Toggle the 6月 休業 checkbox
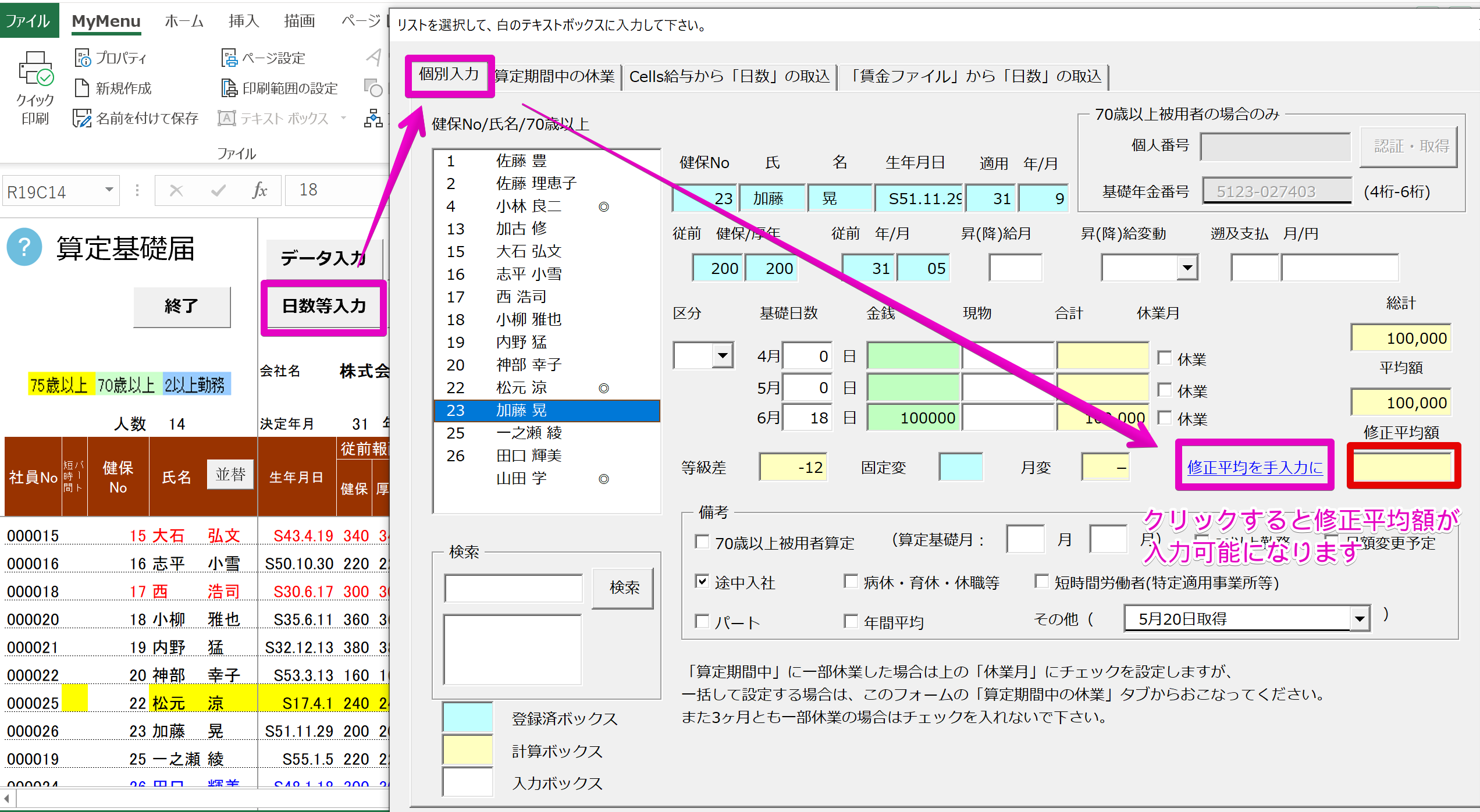 click(x=1164, y=417)
